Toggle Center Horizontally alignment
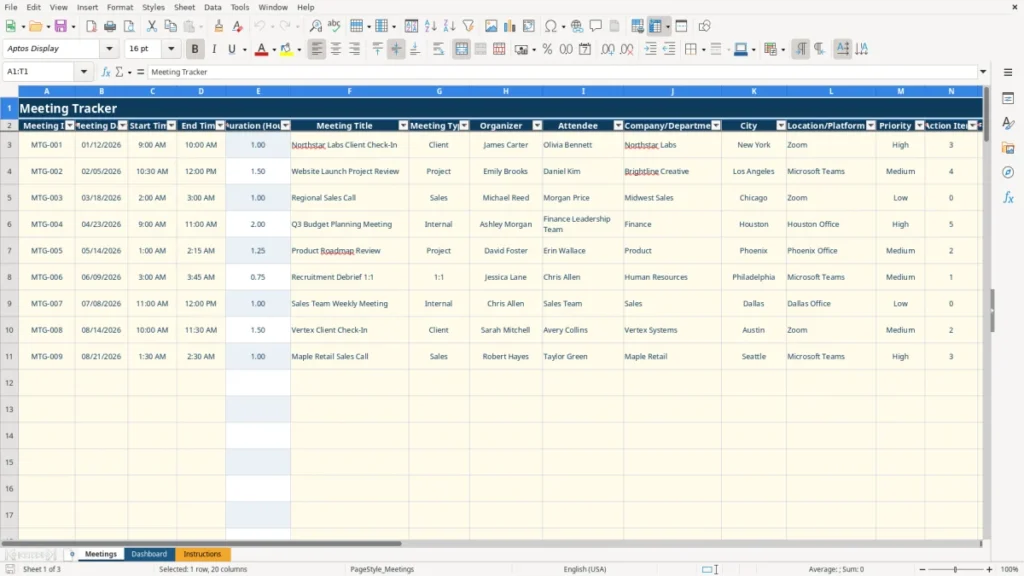This screenshot has height=576, width=1024. tap(336, 49)
